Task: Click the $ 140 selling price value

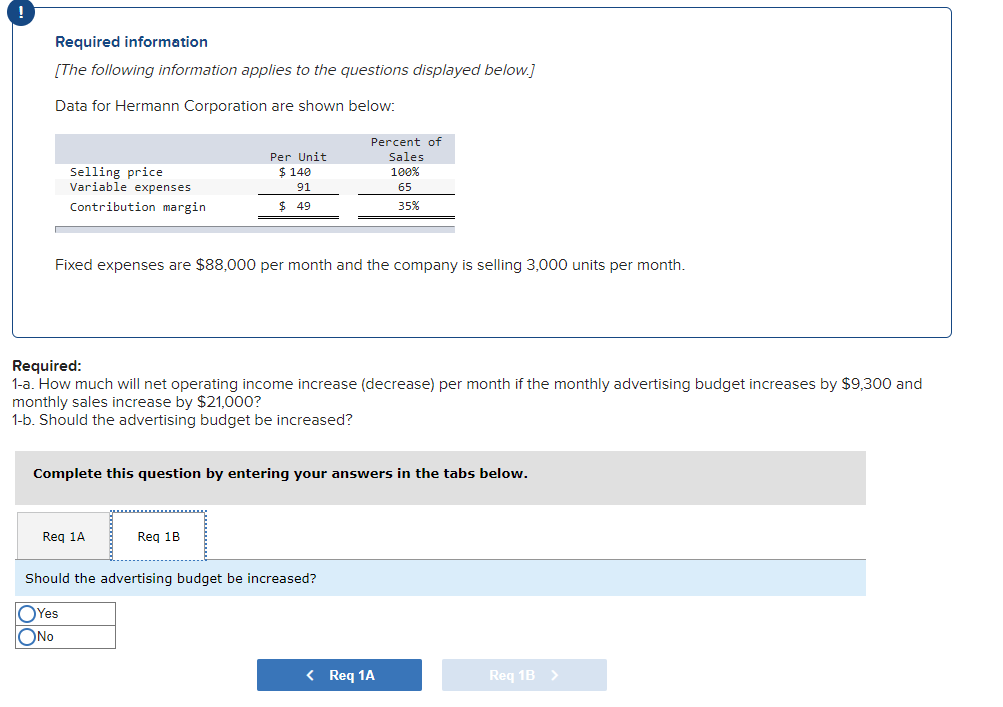Action: [295, 172]
